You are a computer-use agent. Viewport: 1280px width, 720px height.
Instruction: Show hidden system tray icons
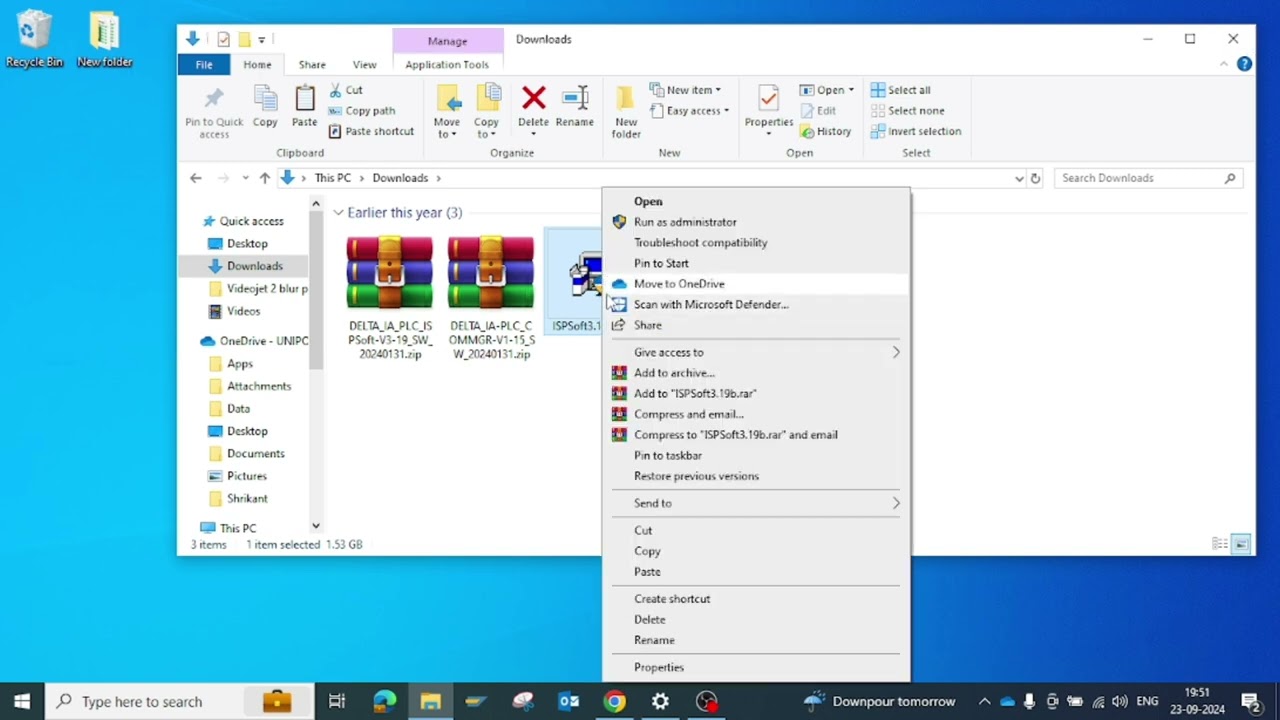pyautogui.click(x=984, y=702)
